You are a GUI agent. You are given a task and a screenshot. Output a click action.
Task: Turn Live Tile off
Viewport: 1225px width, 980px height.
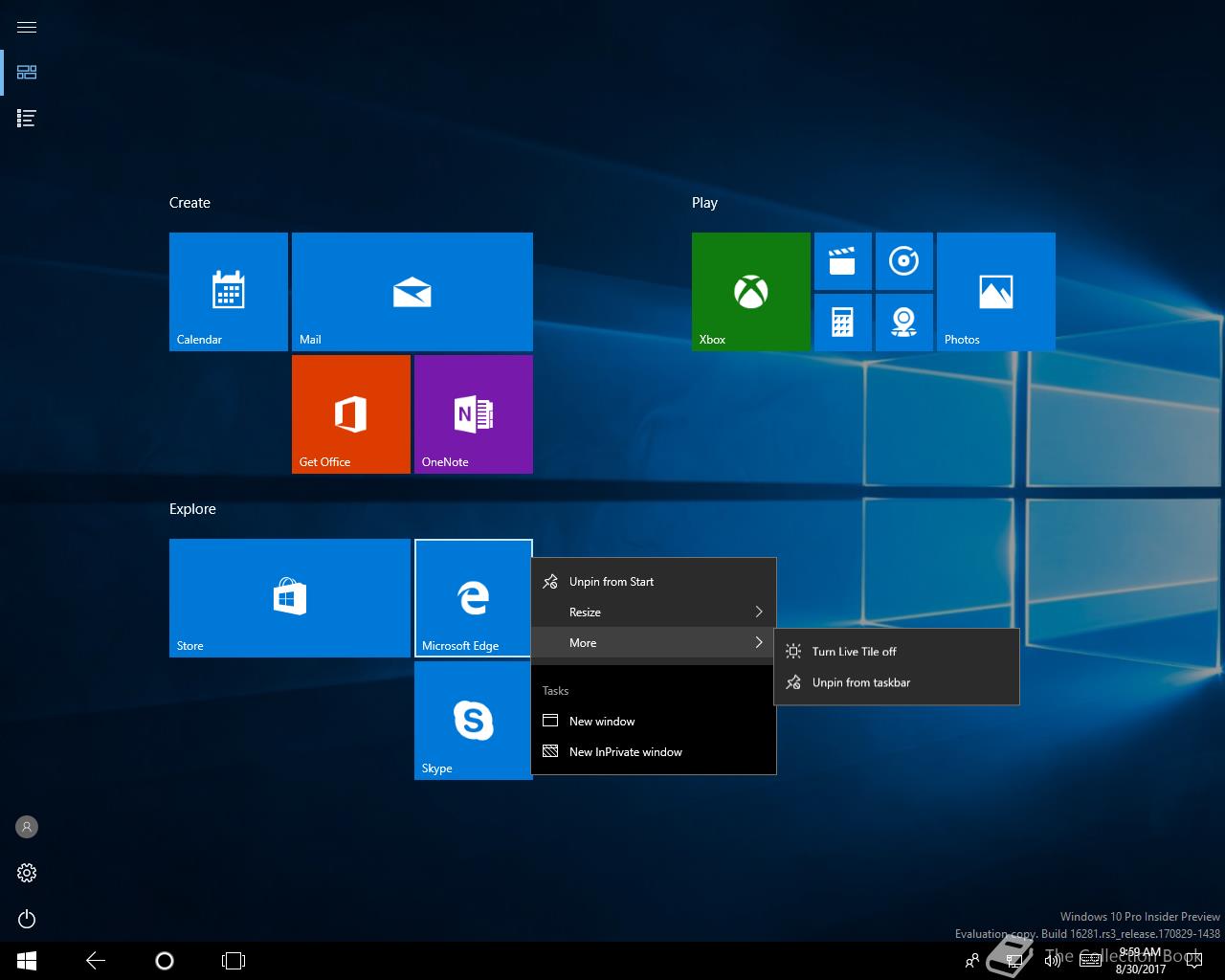897,652
